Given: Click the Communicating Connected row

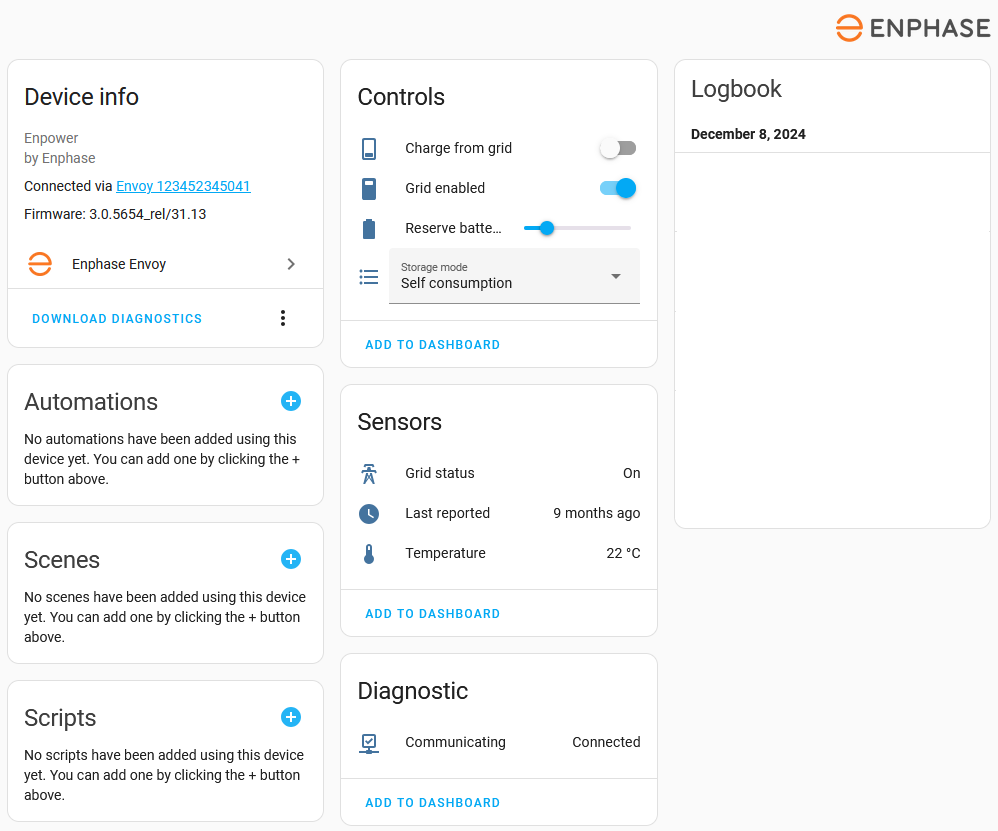Looking at the screenshot, I should click(x=499, y=742).
